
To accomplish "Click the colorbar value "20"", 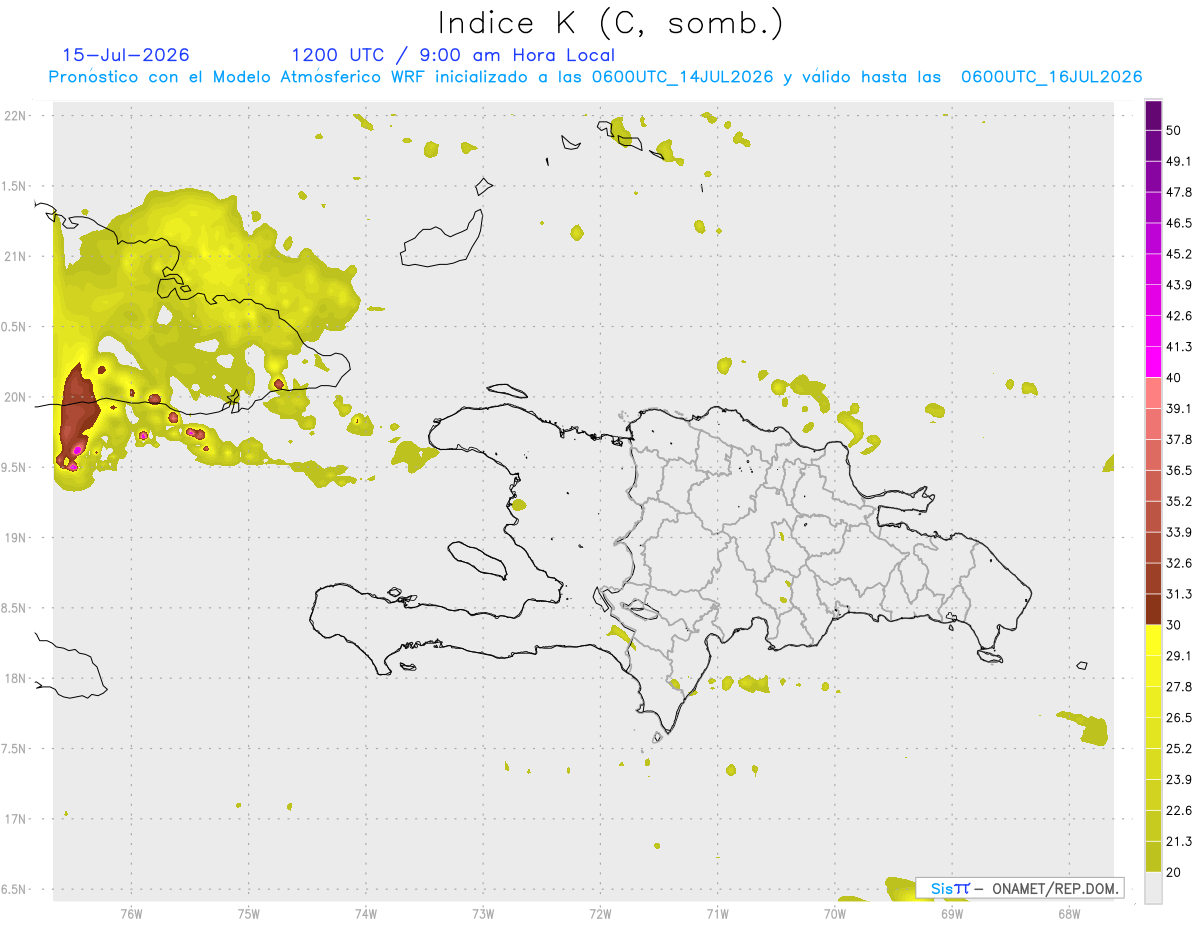I will tap(1174, 872).
